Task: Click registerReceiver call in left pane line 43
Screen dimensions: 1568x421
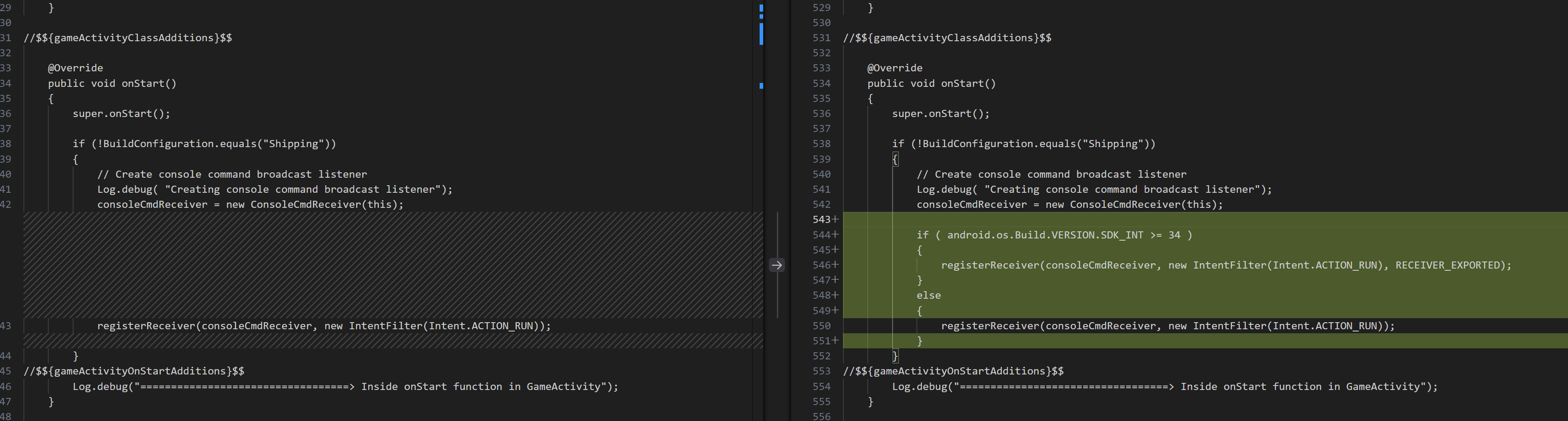Action: (324, 326)
